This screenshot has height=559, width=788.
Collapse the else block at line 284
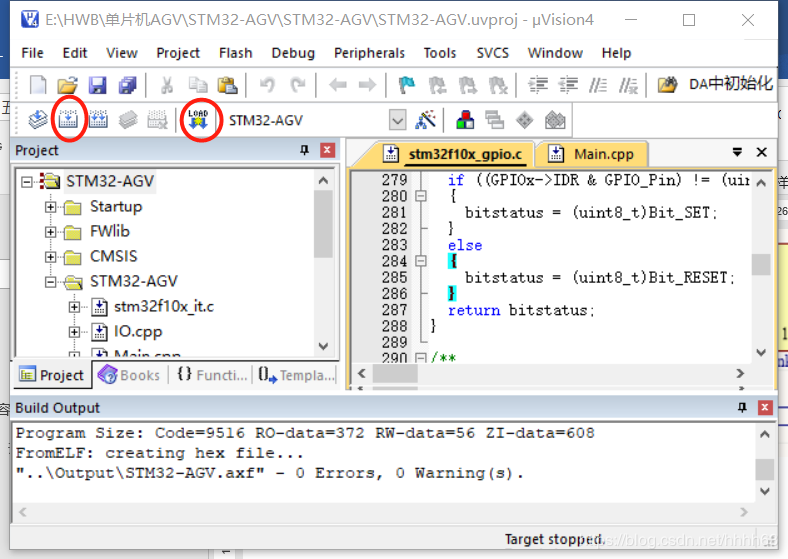click(421, 260)
